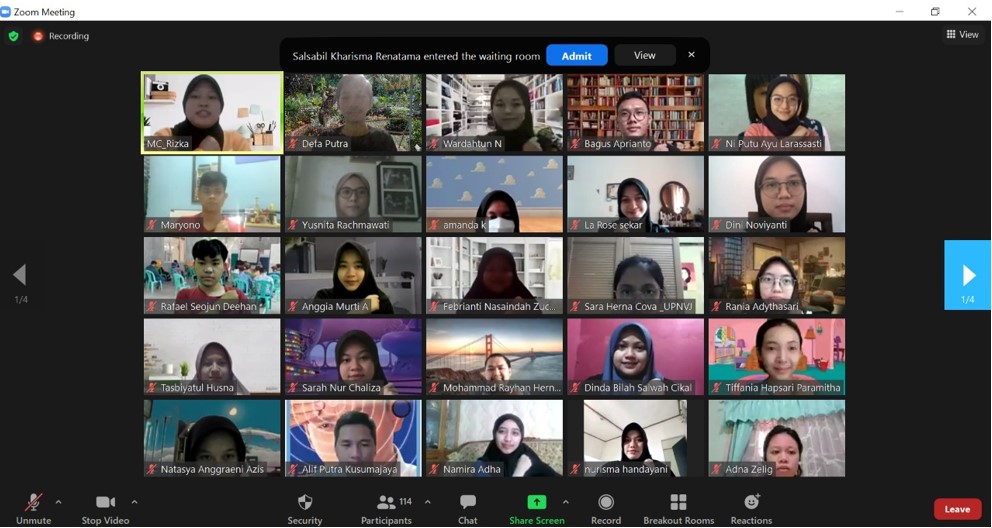This screenshot has height=528, width=992.
Task: Click the green Share Screen icon
Action: coord(537,502)
